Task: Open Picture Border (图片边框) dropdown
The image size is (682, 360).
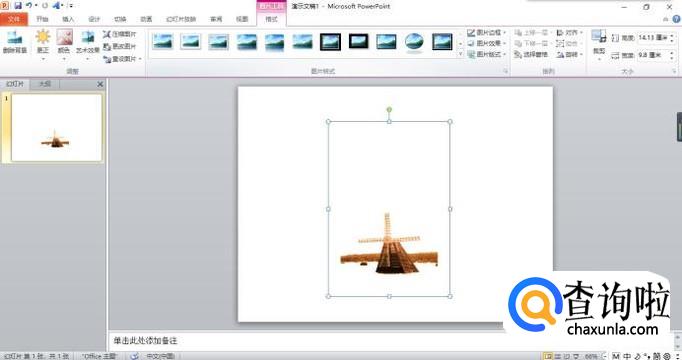Action: click(x=486, y=33)
